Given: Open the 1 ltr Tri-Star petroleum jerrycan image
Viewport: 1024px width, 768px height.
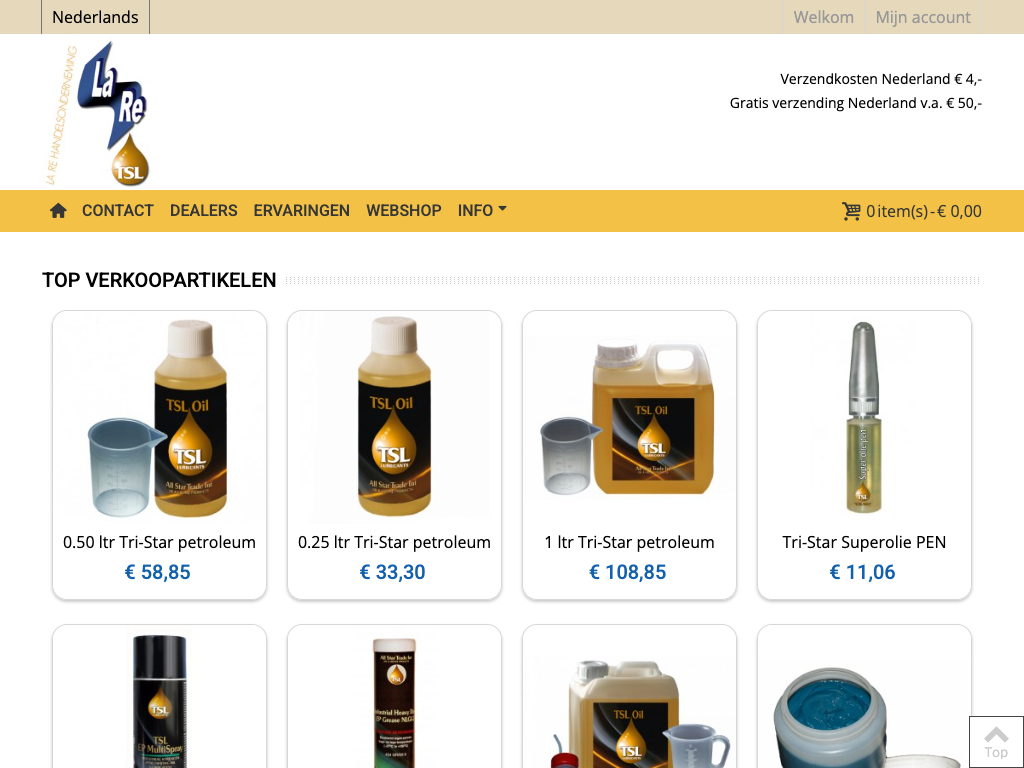Looking at the screenshot, I should click(630, 418).
